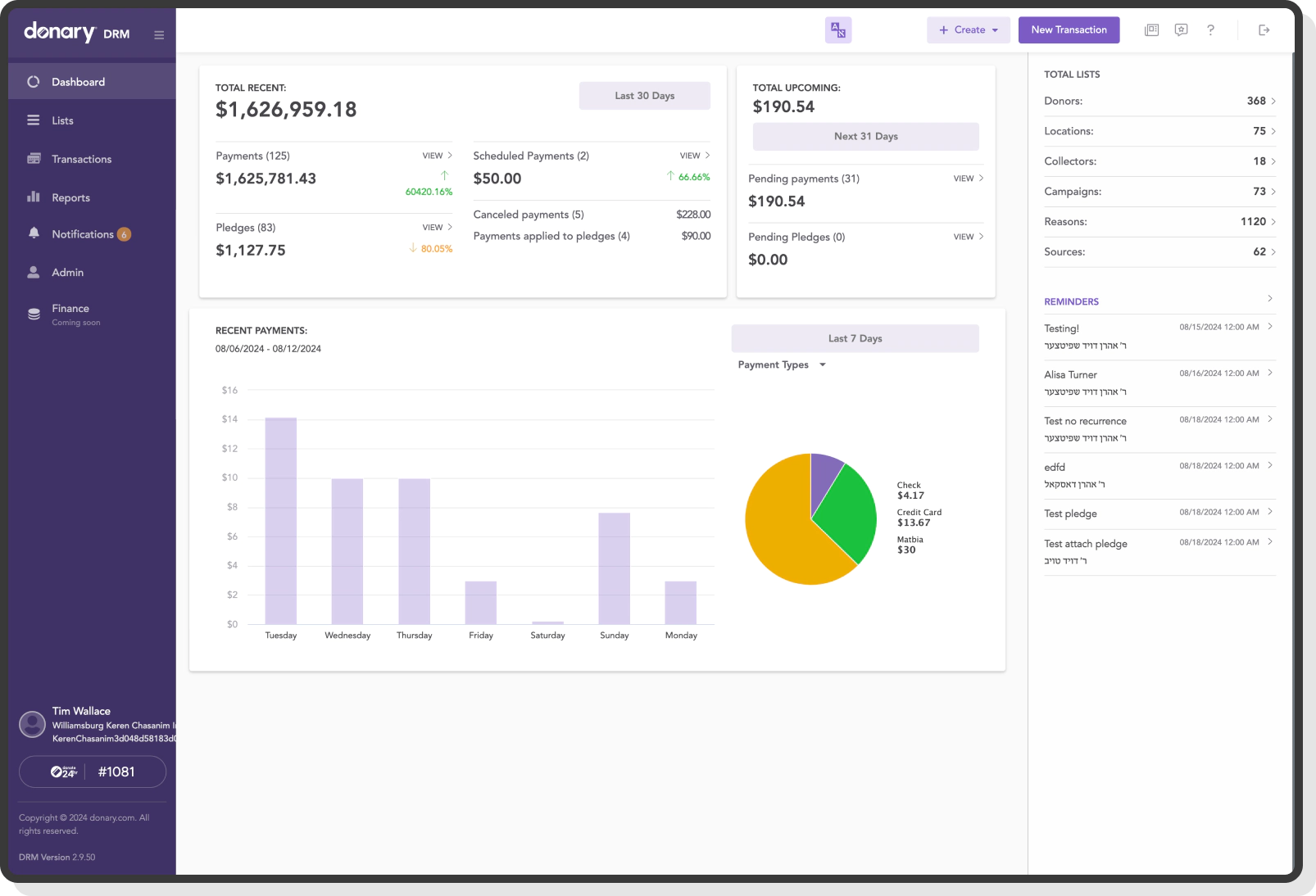Open the what's new announcements icon
Viewport: 1316px width, 896px height.
[1151, 29]
